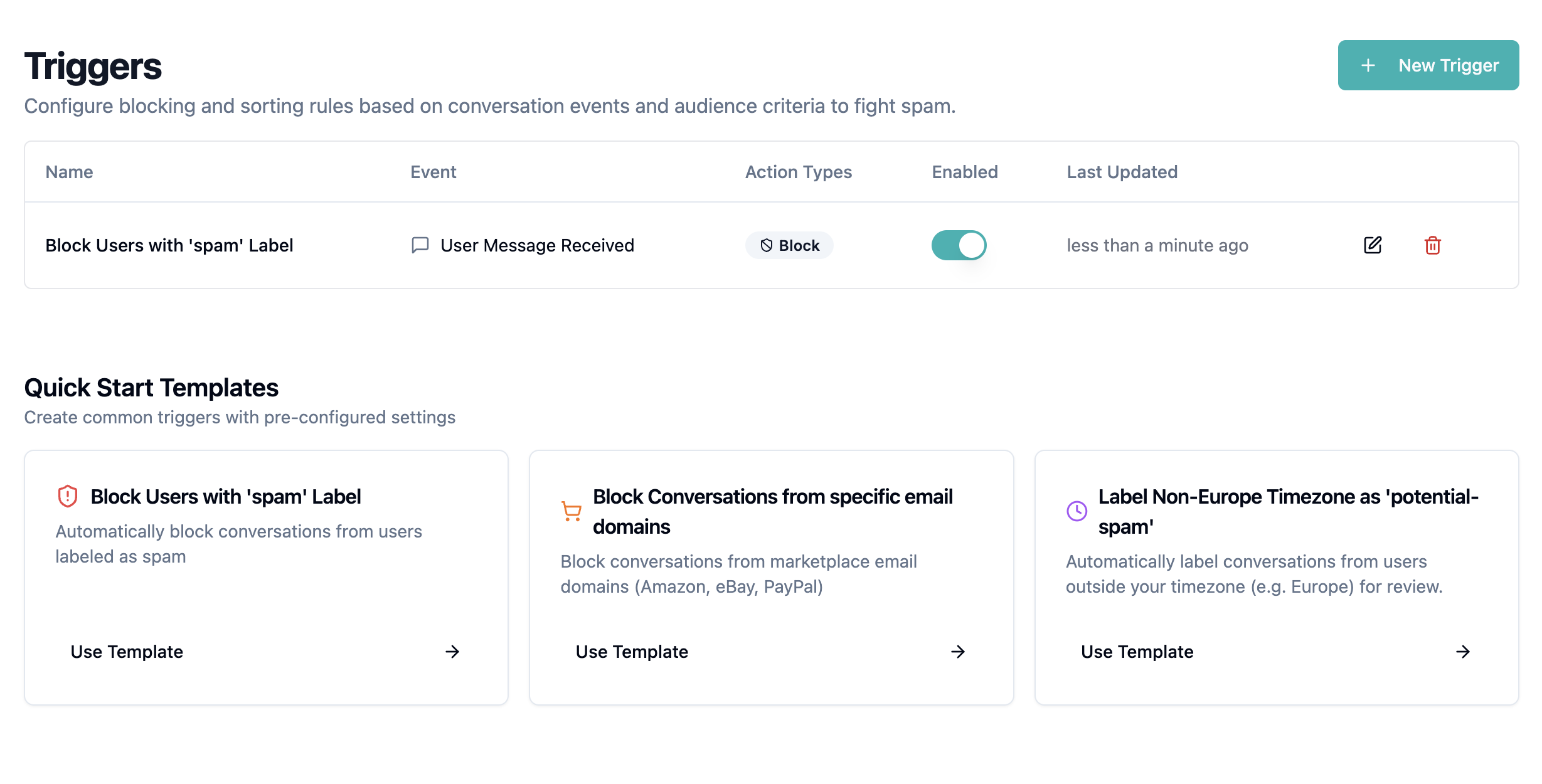Click the orange shopping cart template icon
The width and height of the screenshot is (1542, 784).
(571, 511)
